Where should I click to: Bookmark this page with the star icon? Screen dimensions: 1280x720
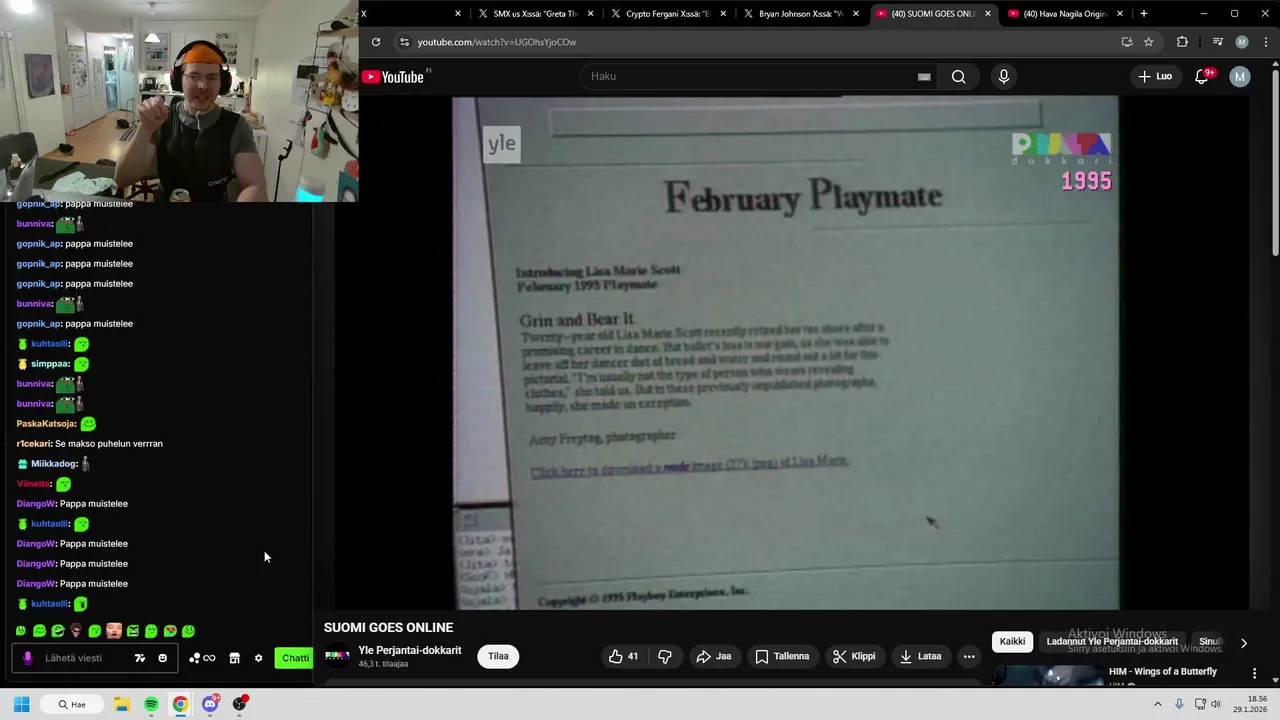click(1148, 42)
